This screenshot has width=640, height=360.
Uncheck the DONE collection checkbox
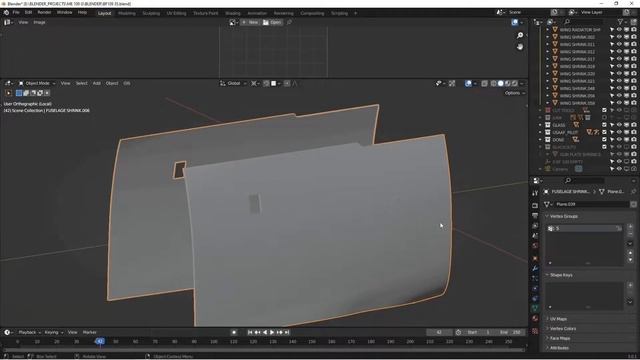(x=604, y=140)
